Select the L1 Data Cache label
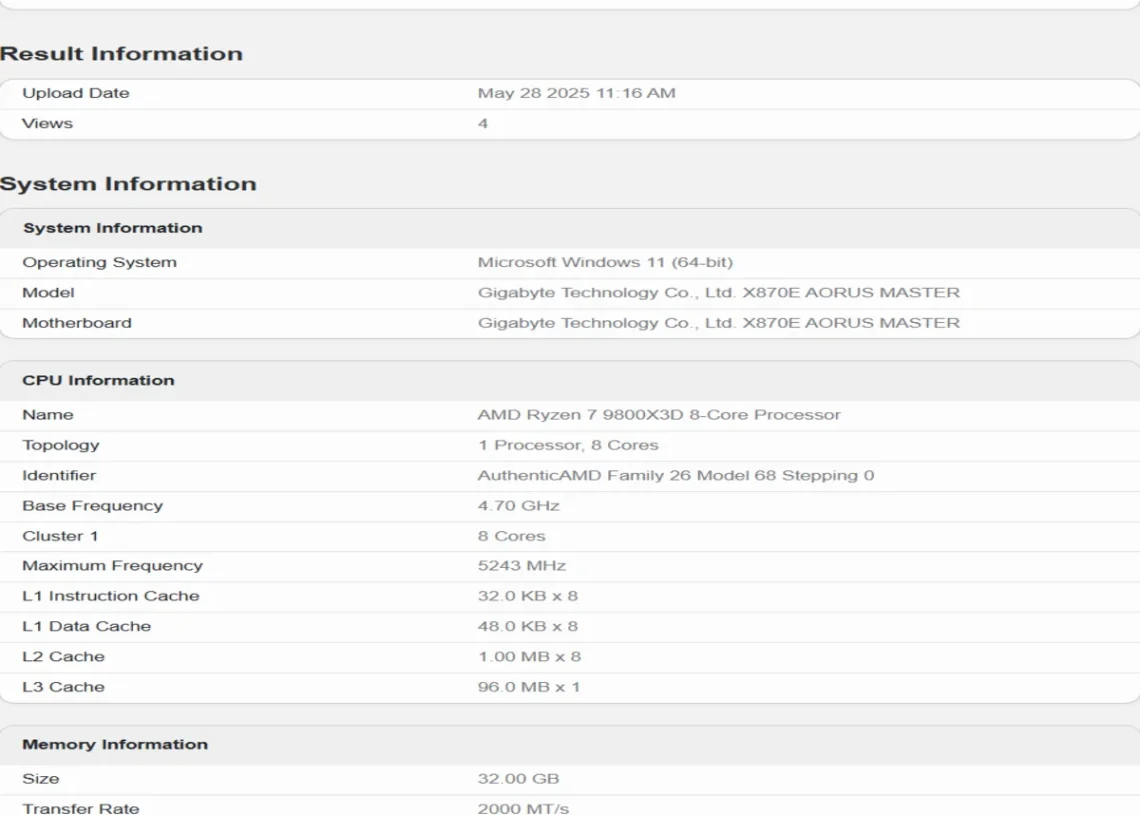1140x815 pixels. (87, 627)
